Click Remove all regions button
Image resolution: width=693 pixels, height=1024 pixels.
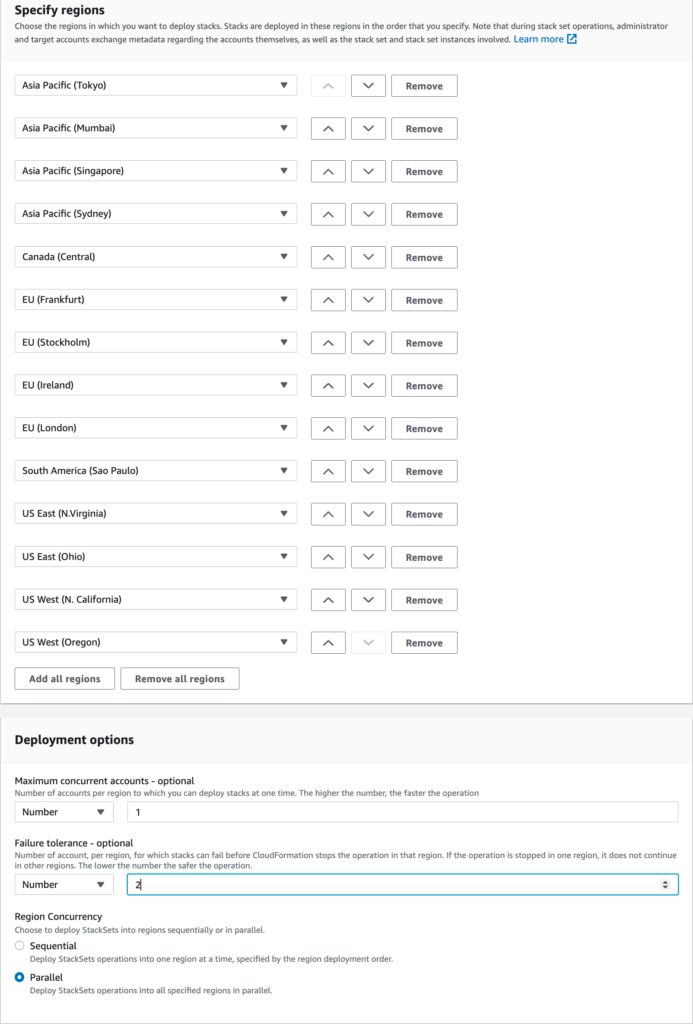(180, 679)
